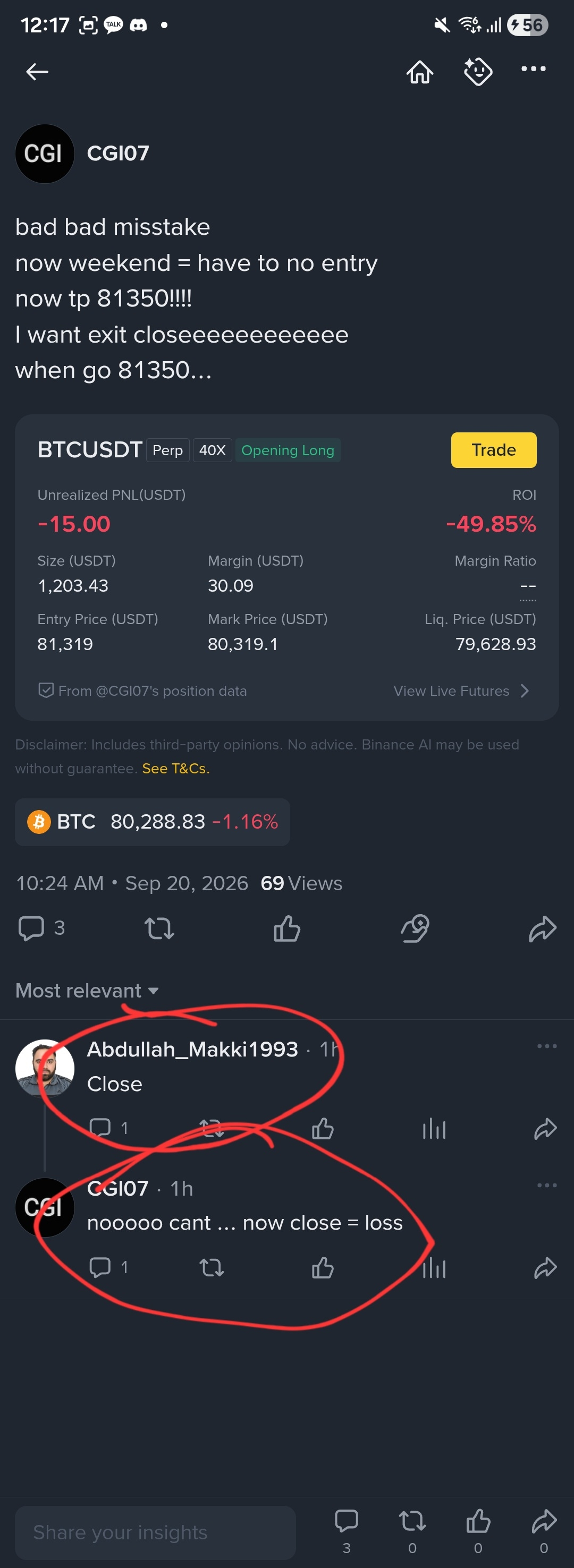574x1568 pixels.
Task: Open comments icon showing 3 replies
Action: pos(41,928)
